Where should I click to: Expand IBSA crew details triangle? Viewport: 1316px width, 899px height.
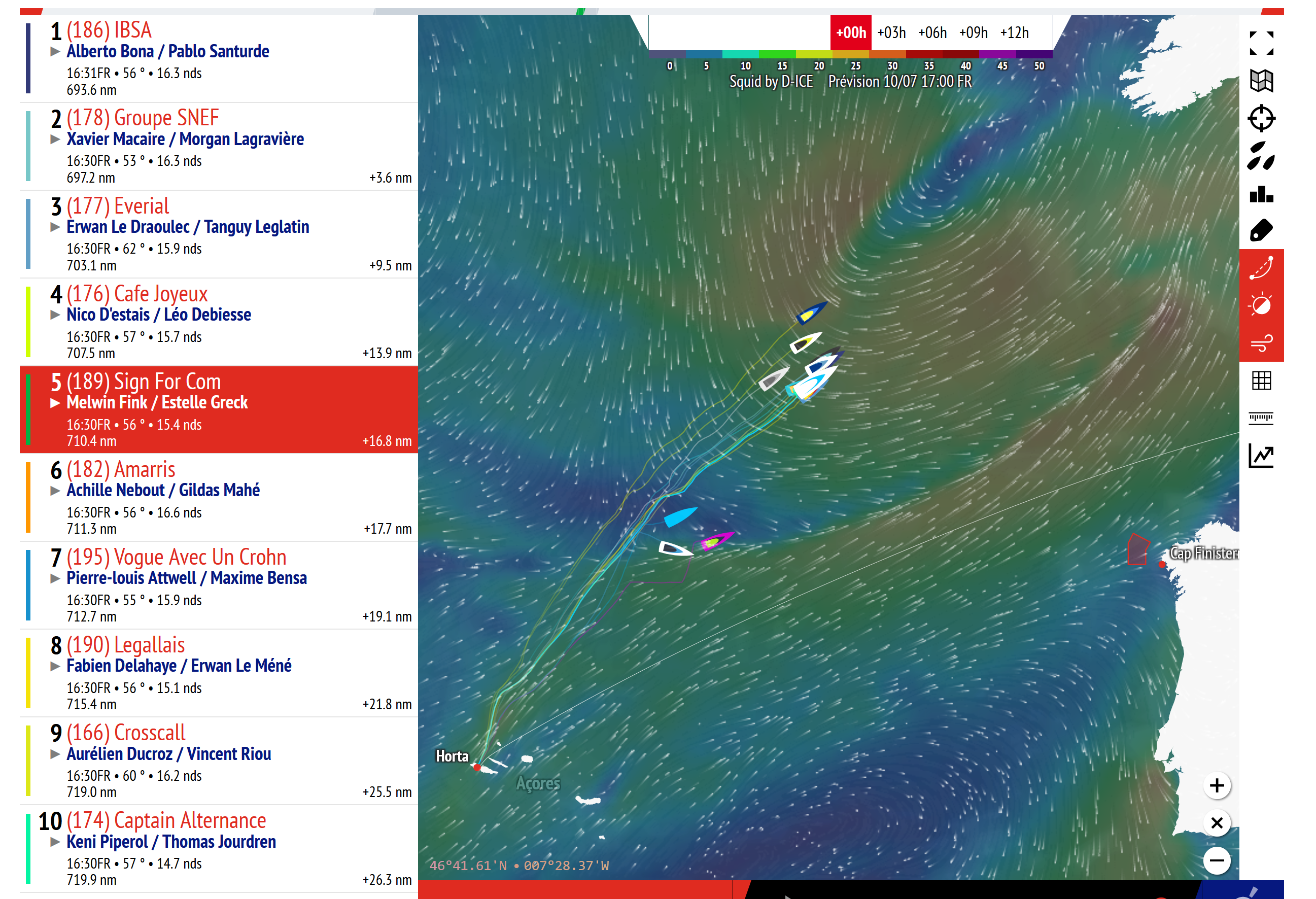click(55, 52)
